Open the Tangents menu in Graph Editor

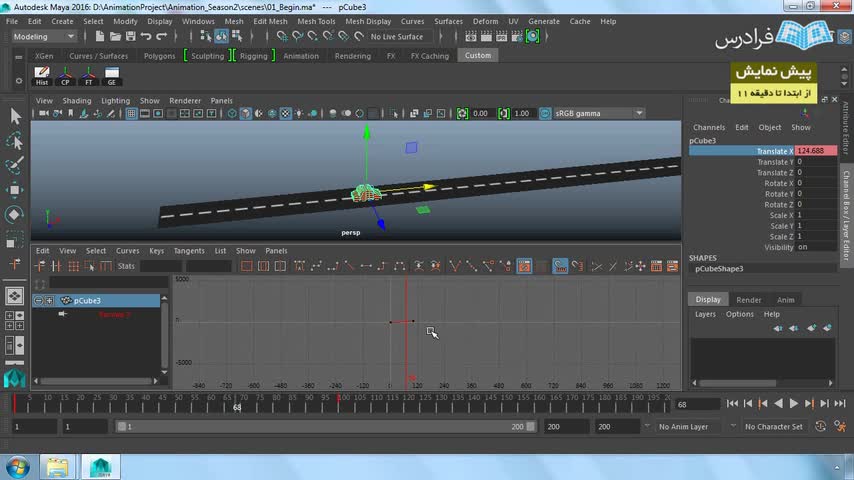click(x=189, y=251)
